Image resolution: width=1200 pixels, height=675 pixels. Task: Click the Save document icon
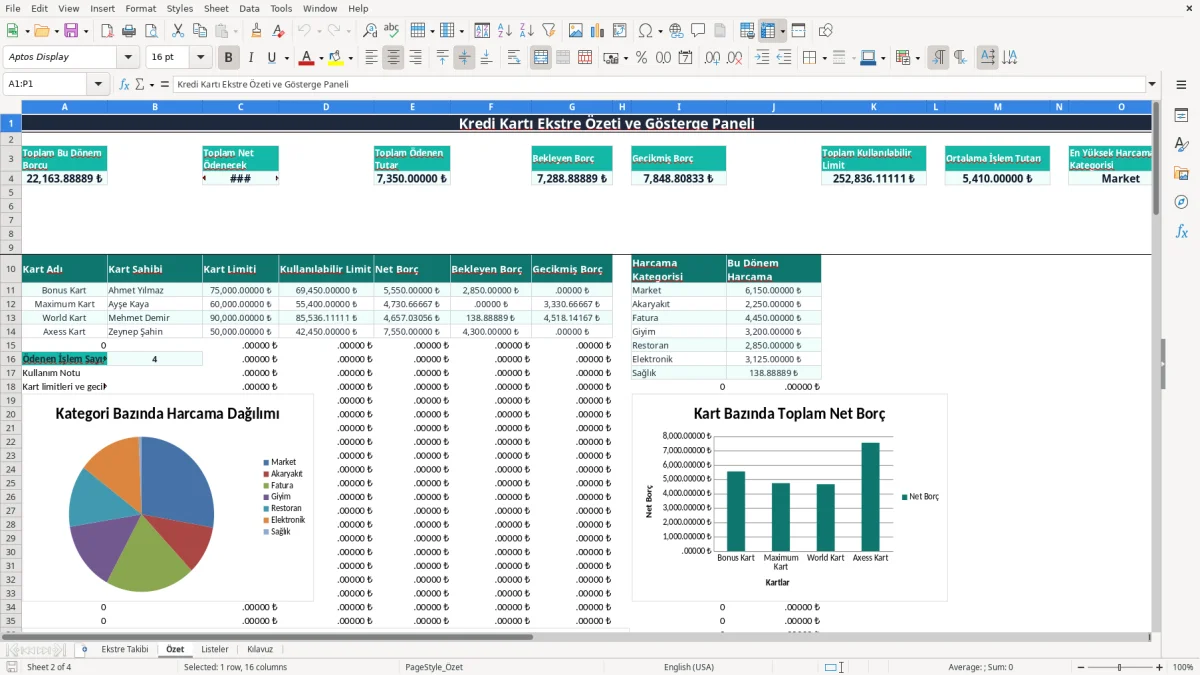71,31
